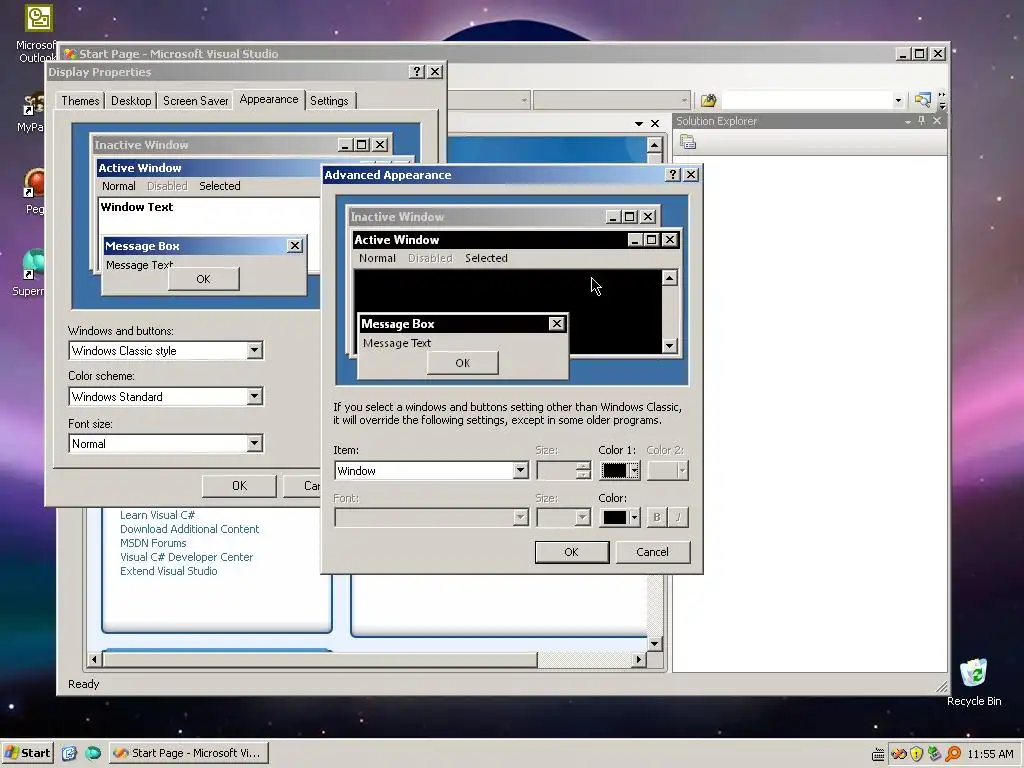Viewport: 1024px width, 768px height.
Task: Toggle auto-hide pin on Solution Explorer
Action: coord(921,121)
